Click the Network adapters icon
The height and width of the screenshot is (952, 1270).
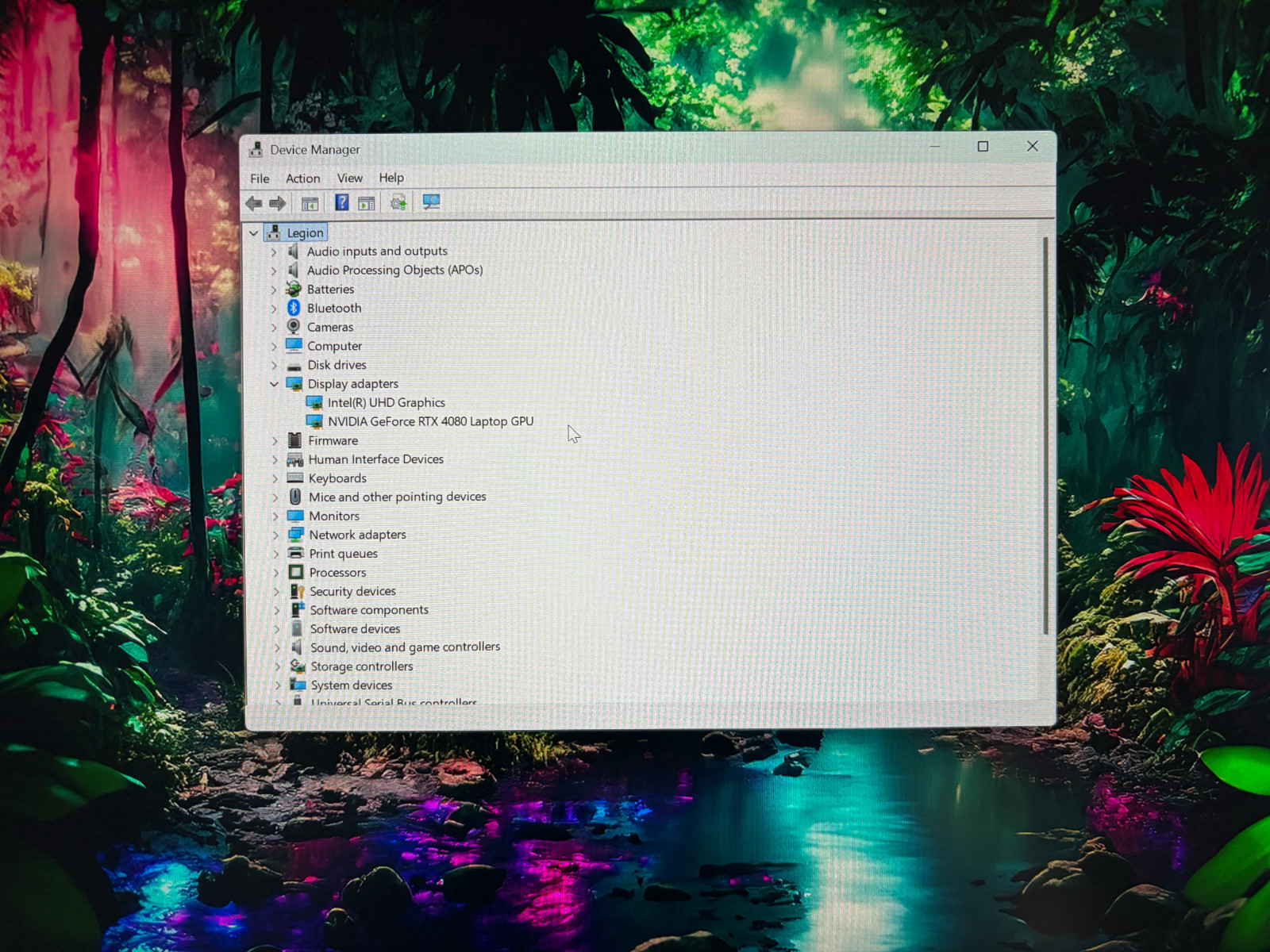(296, 534)
